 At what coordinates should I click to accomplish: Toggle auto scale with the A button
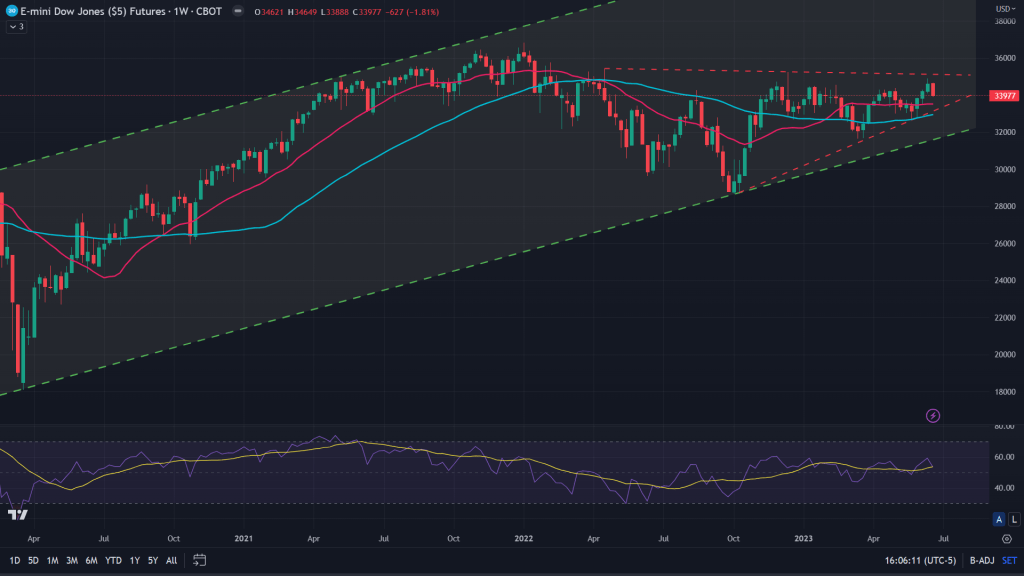point(998,518)
